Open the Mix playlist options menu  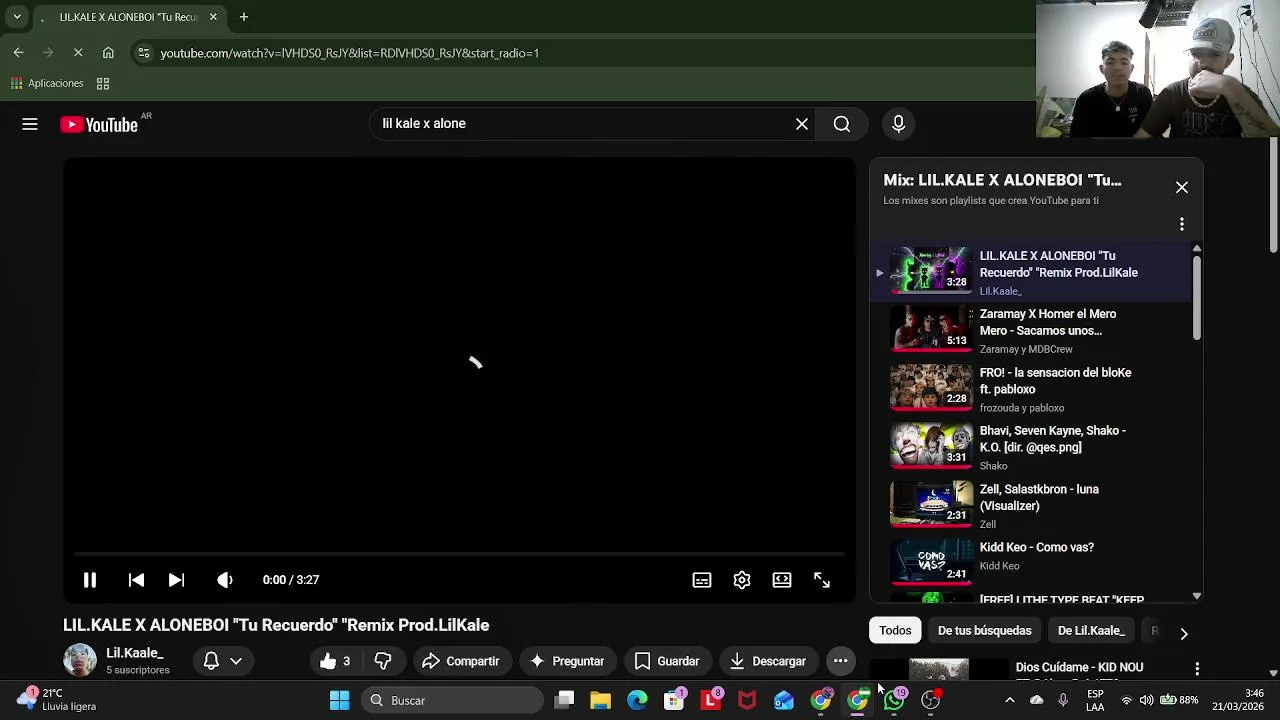[x=1182, y=224]
